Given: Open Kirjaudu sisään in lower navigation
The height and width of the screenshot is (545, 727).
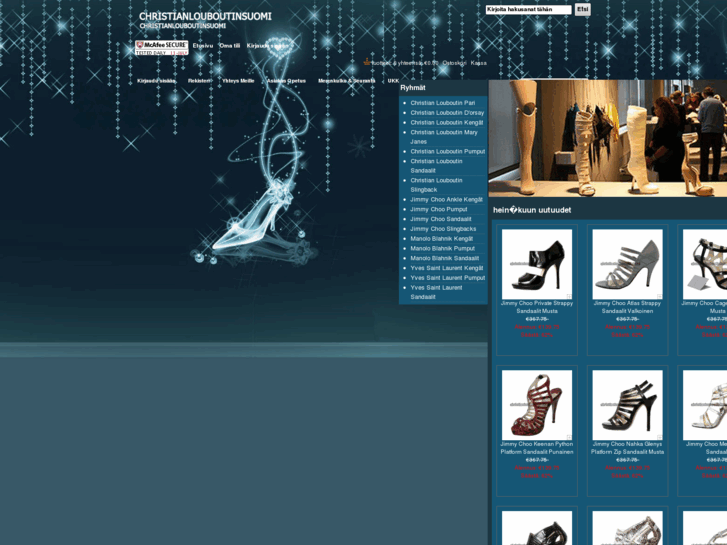Looking at the screenshot, I should click(156, 81).
